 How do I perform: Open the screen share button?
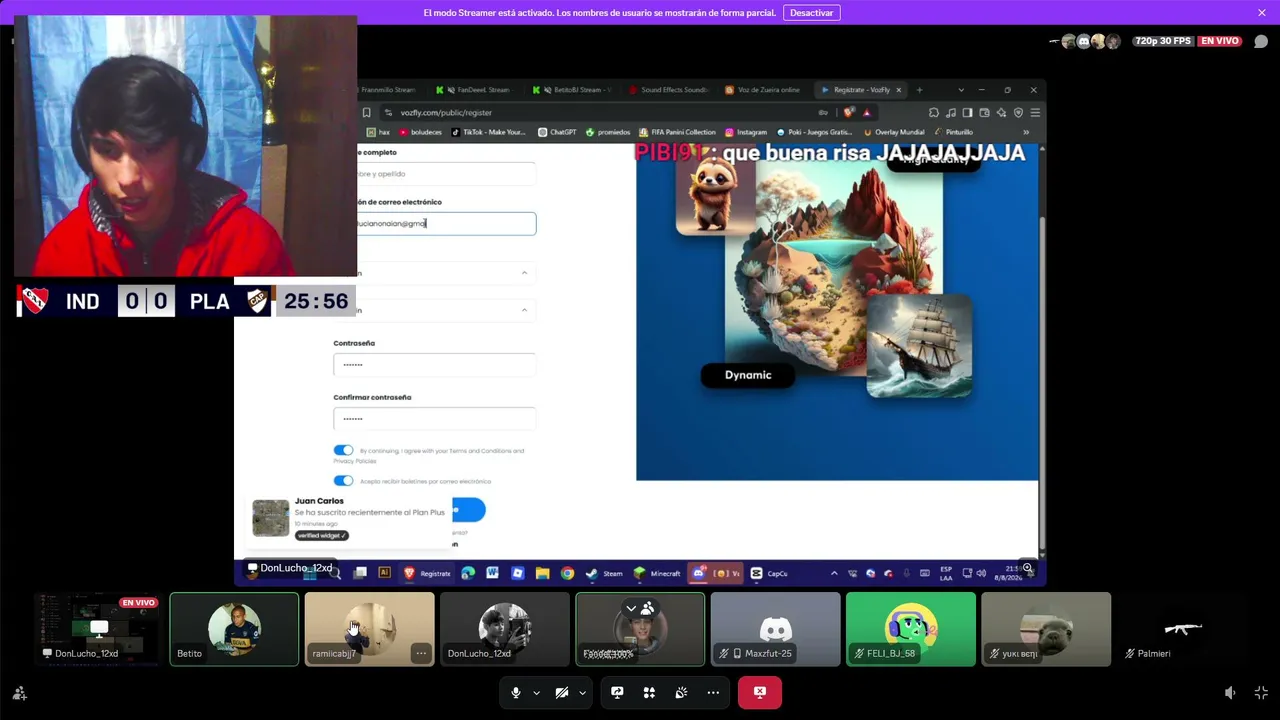tap(617, 692)
